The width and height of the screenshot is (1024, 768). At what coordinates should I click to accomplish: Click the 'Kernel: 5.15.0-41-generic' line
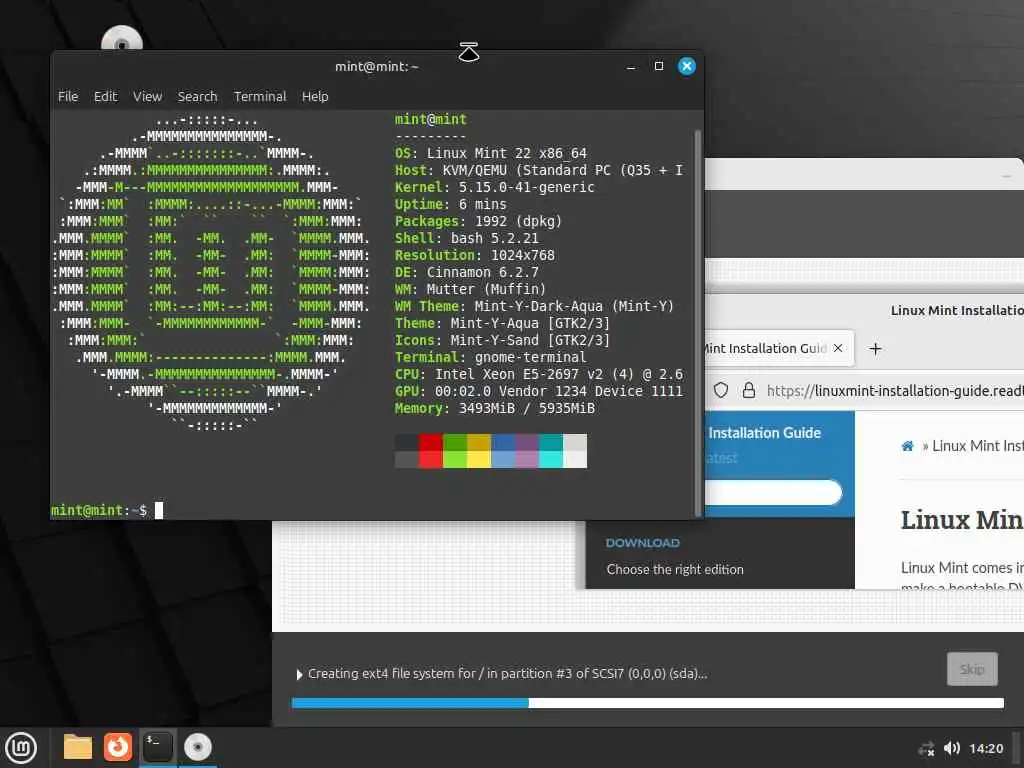[494, 187]
